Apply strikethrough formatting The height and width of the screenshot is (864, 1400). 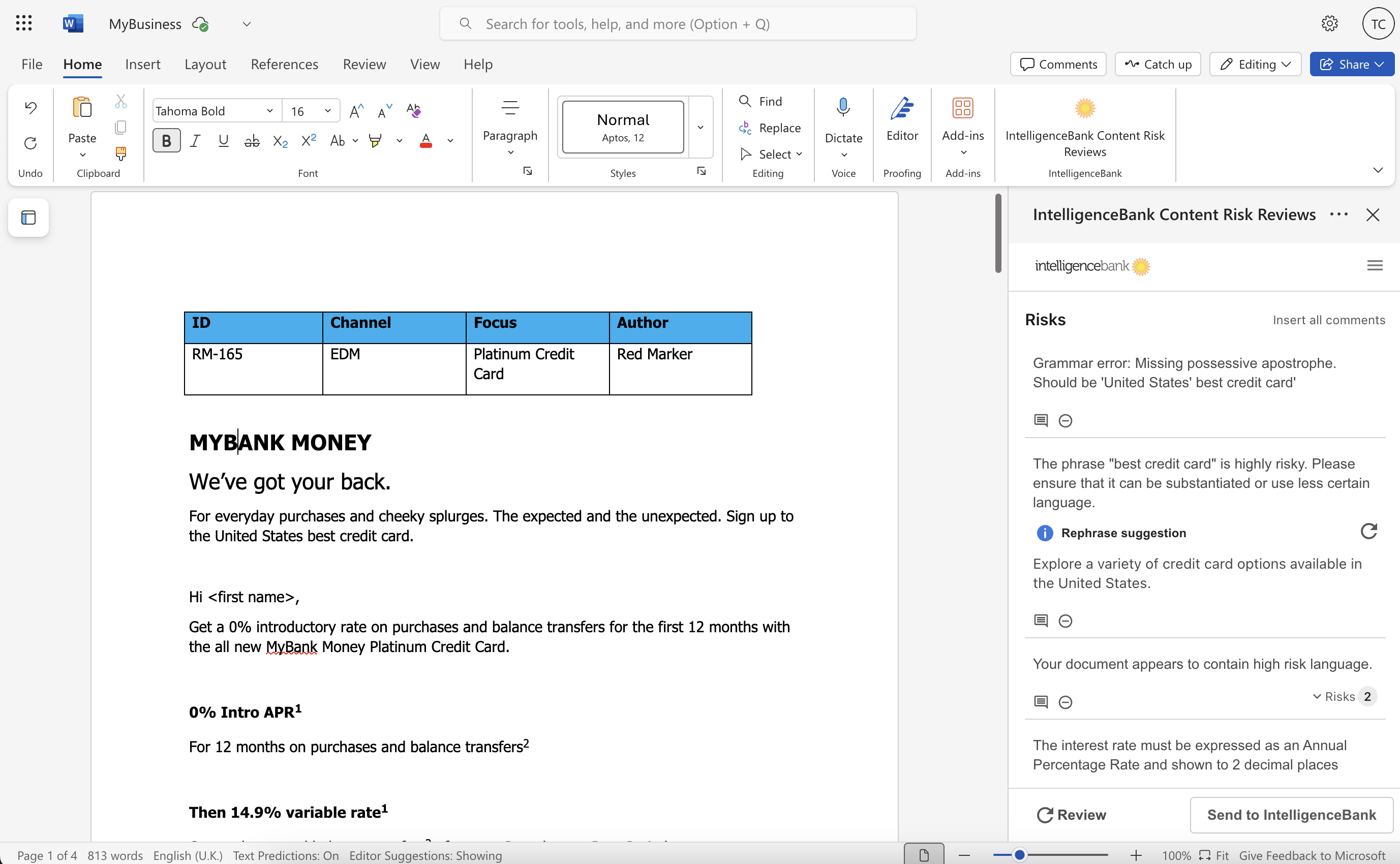252,141
